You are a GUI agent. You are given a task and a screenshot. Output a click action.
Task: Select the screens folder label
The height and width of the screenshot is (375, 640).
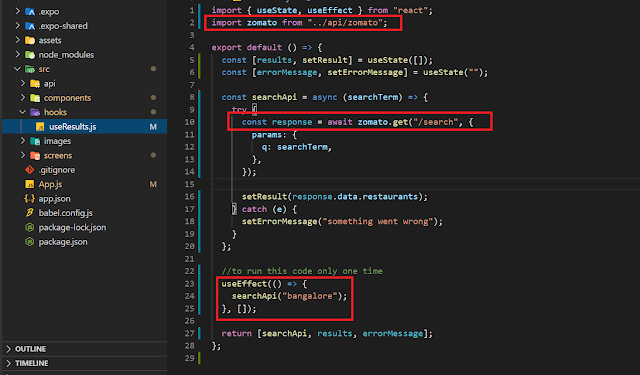point(58,155)
